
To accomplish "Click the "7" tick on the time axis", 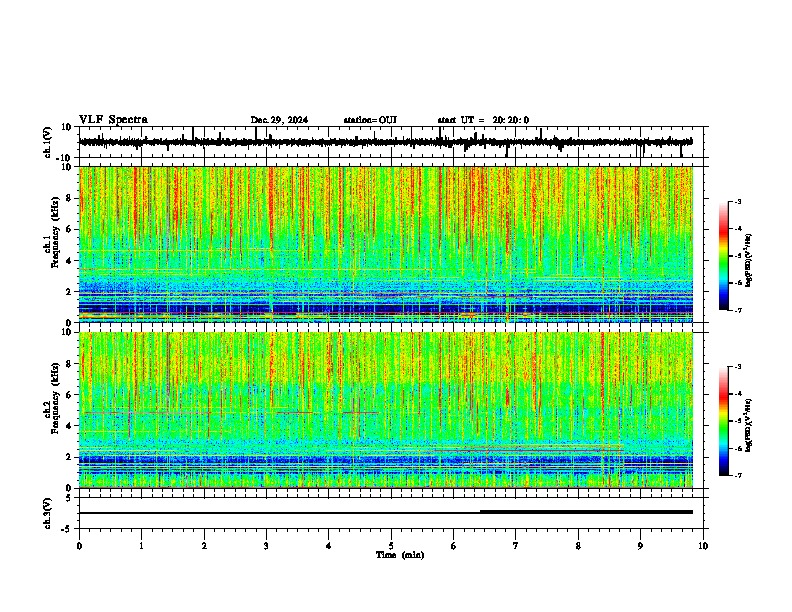I will coord(516,546).
